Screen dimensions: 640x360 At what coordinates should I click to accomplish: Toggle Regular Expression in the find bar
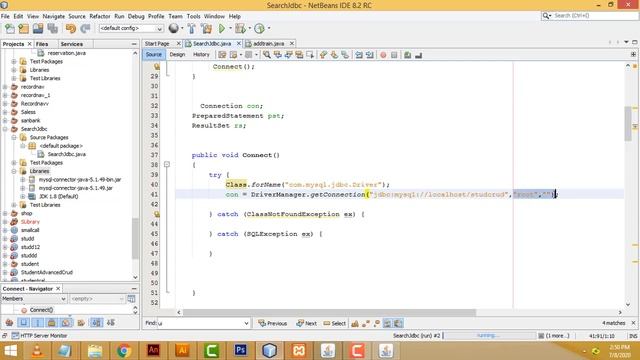click(x=376, y=323)
